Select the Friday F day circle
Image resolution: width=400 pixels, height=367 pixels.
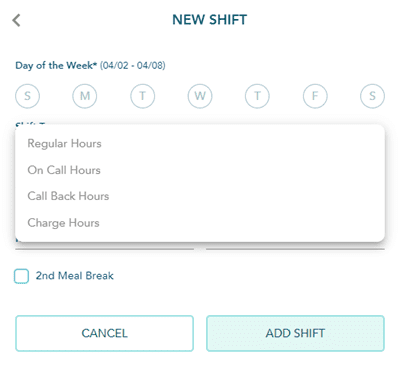315,96
